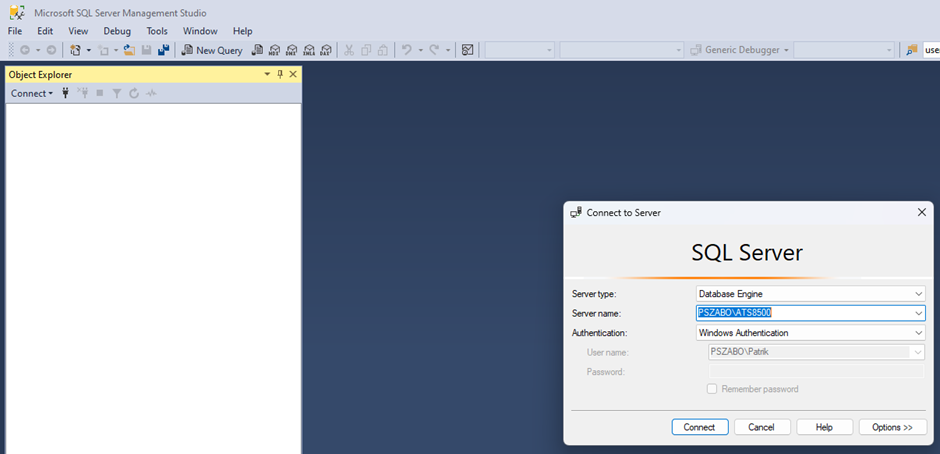Click the Copy icon in toolbar
940x454 pixels.
point(366,50)
